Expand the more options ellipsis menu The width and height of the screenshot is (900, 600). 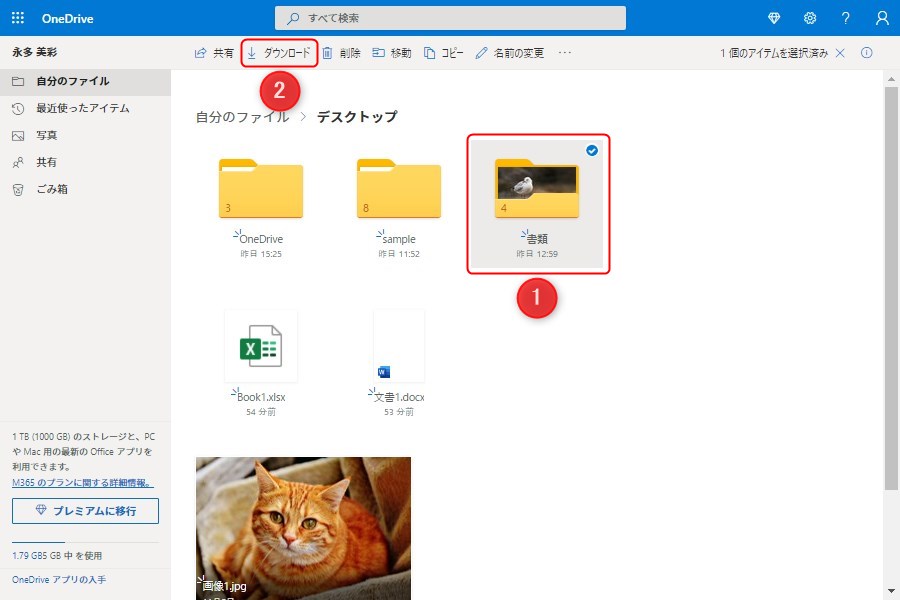565,53
